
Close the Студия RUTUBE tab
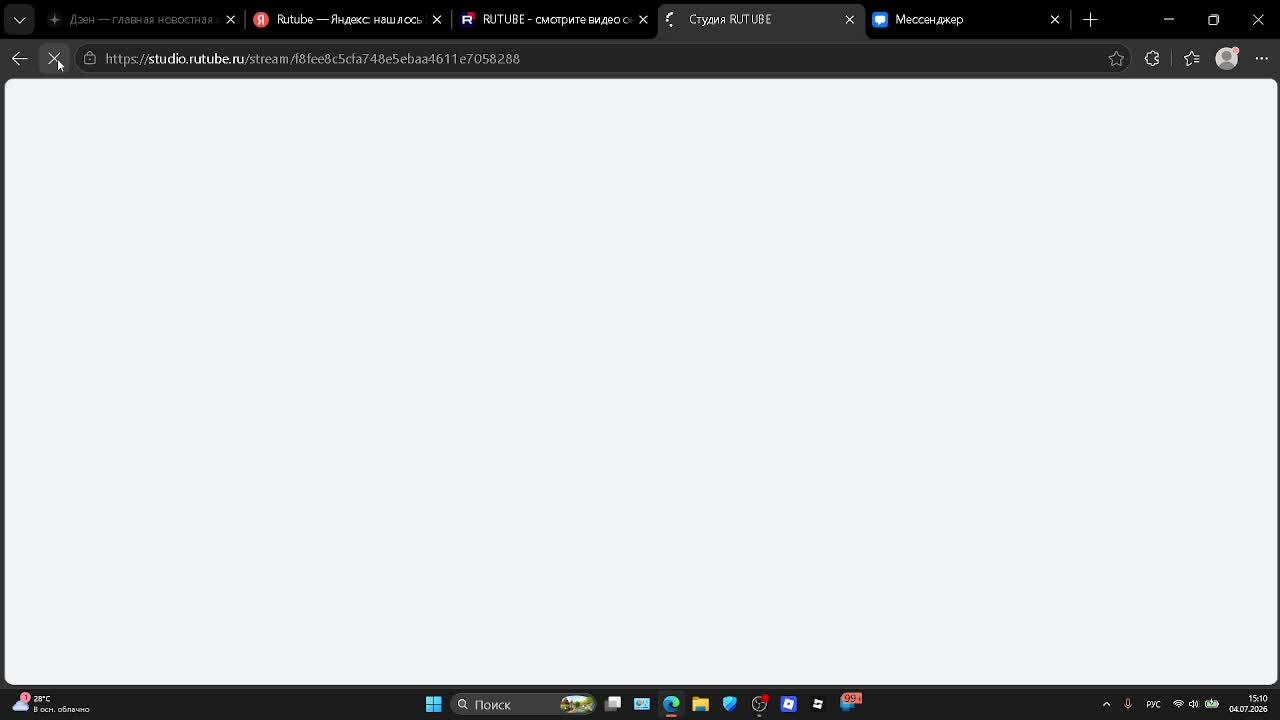849,19
